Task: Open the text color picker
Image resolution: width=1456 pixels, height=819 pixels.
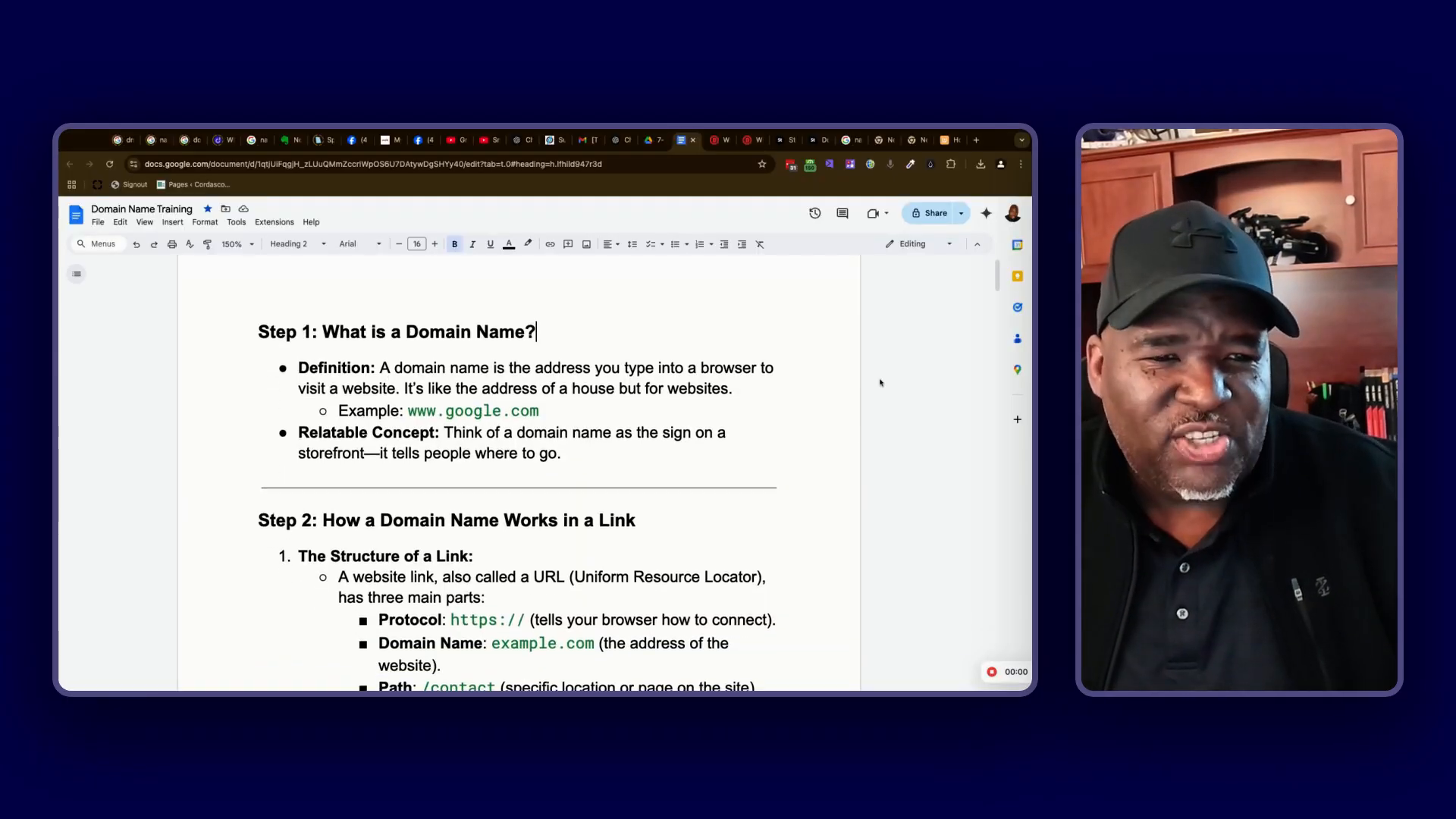Action: click(509, 244)
